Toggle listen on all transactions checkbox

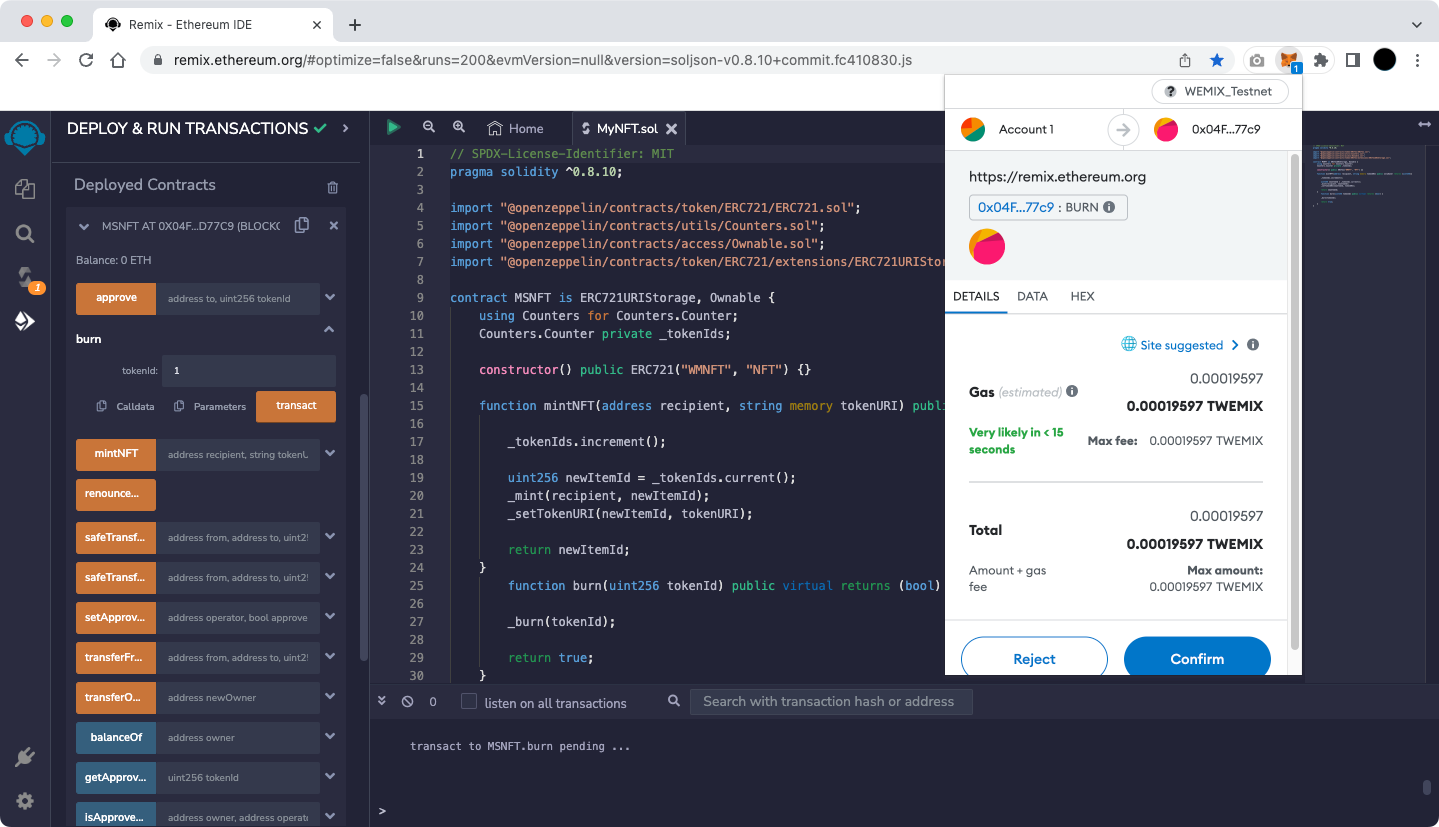pos(469,702)
